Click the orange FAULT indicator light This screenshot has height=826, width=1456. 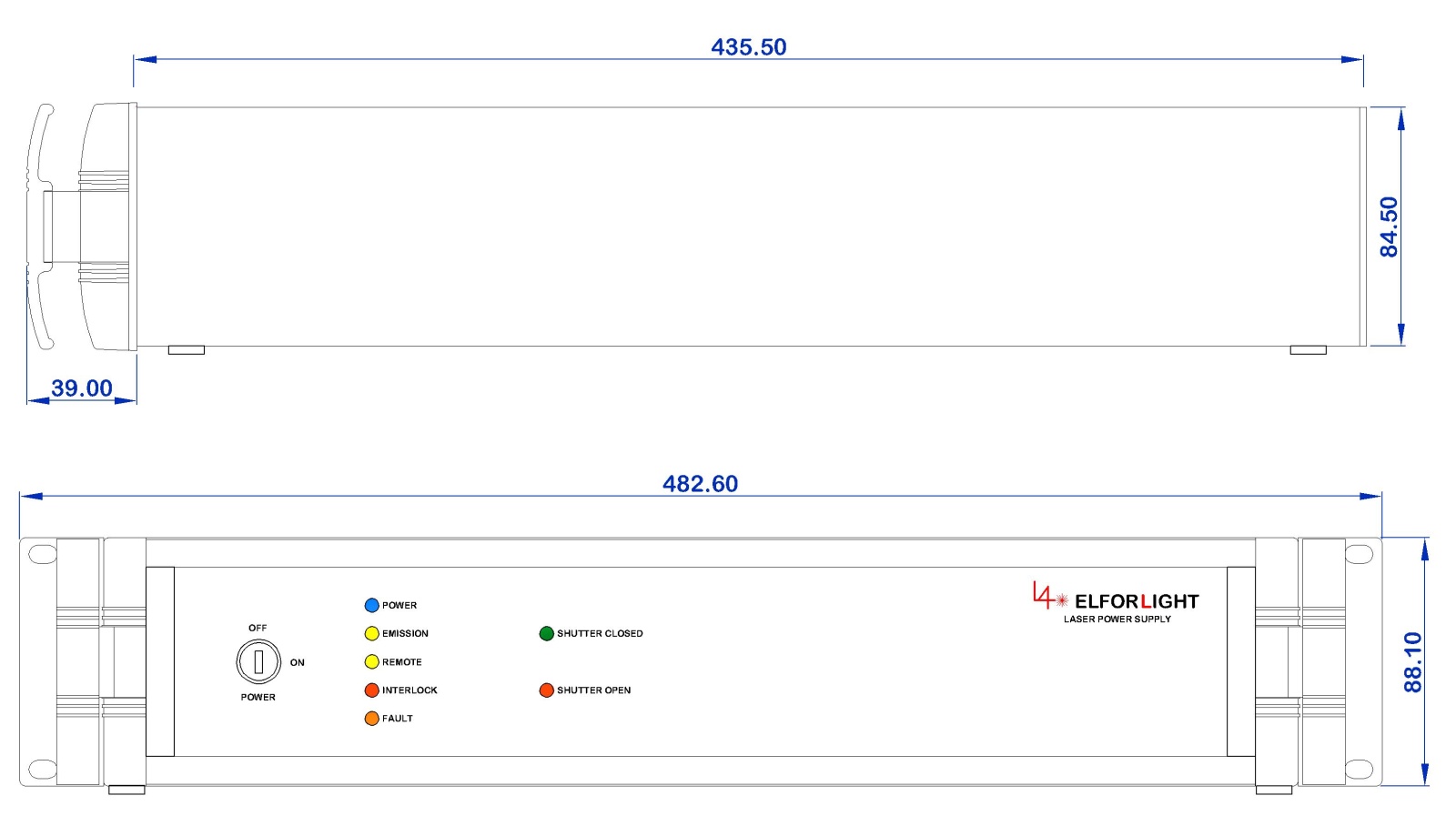pyautogui.click(x=371, y=719)
